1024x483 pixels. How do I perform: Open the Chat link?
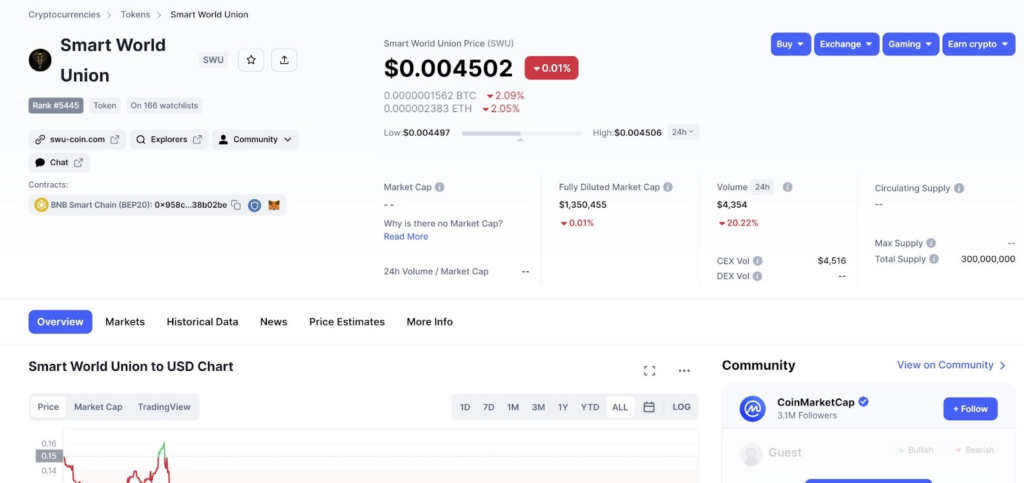pos(59,163)
